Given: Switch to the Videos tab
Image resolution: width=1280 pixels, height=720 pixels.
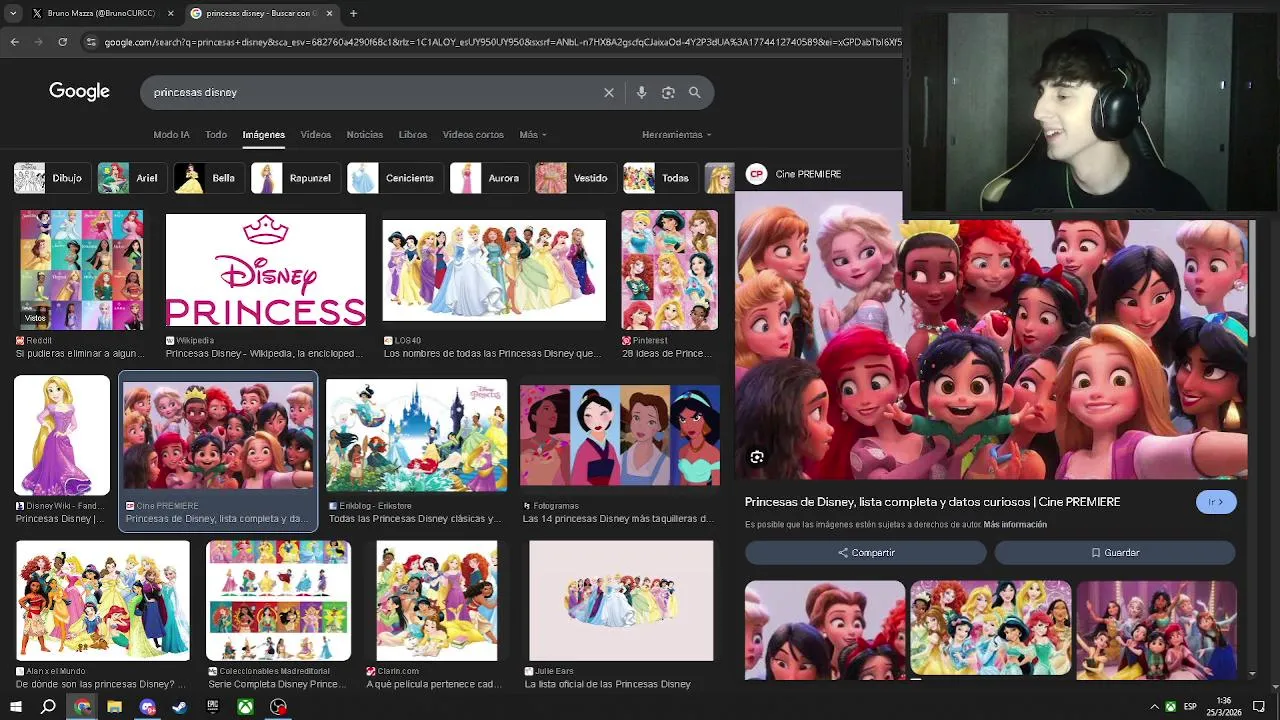Looking at the screenshot, I should coord(316,135).
